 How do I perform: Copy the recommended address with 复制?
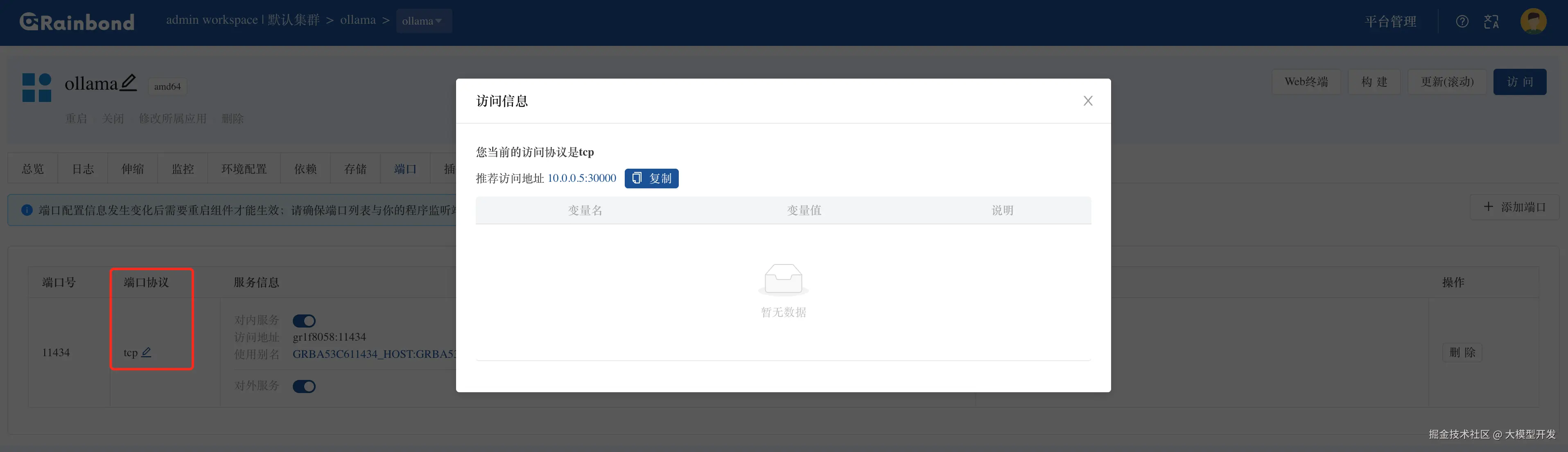tap(651, 178)
